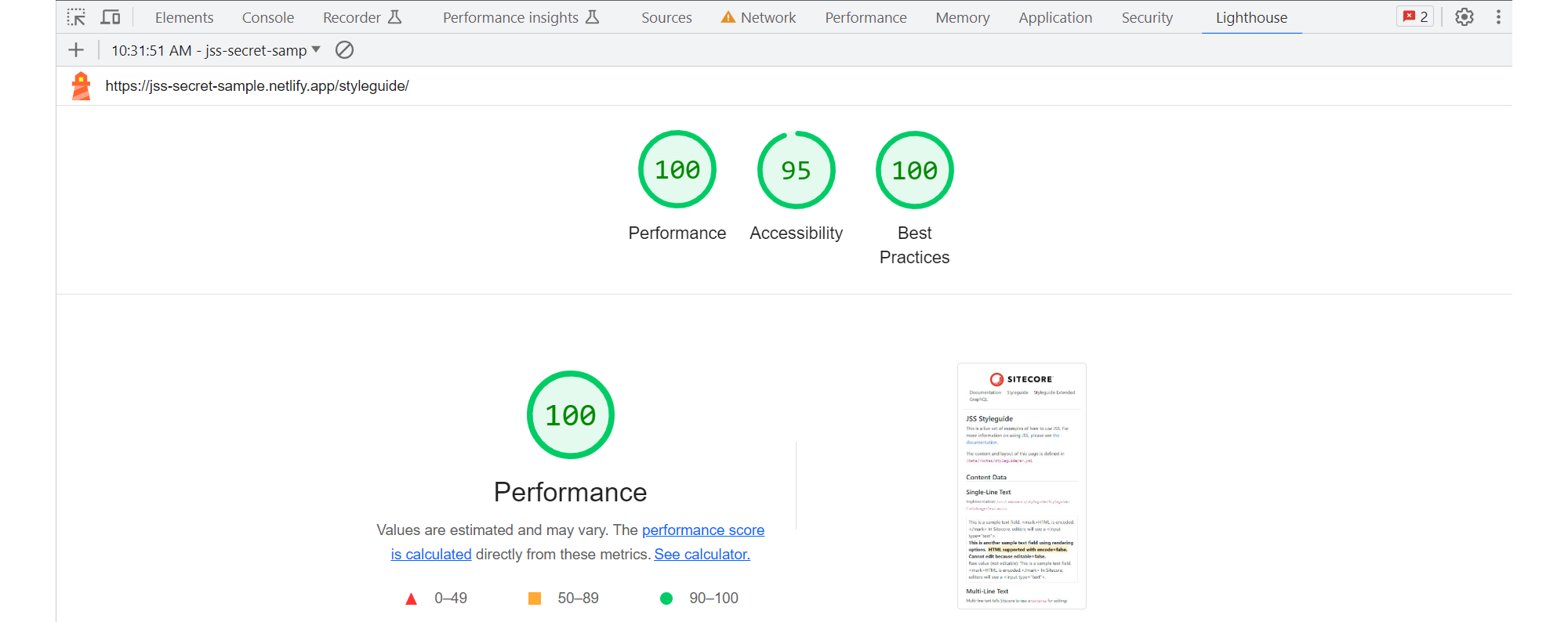Open the Application tab
Viewport: 1568px width, 622px height.
[1055, 17]
